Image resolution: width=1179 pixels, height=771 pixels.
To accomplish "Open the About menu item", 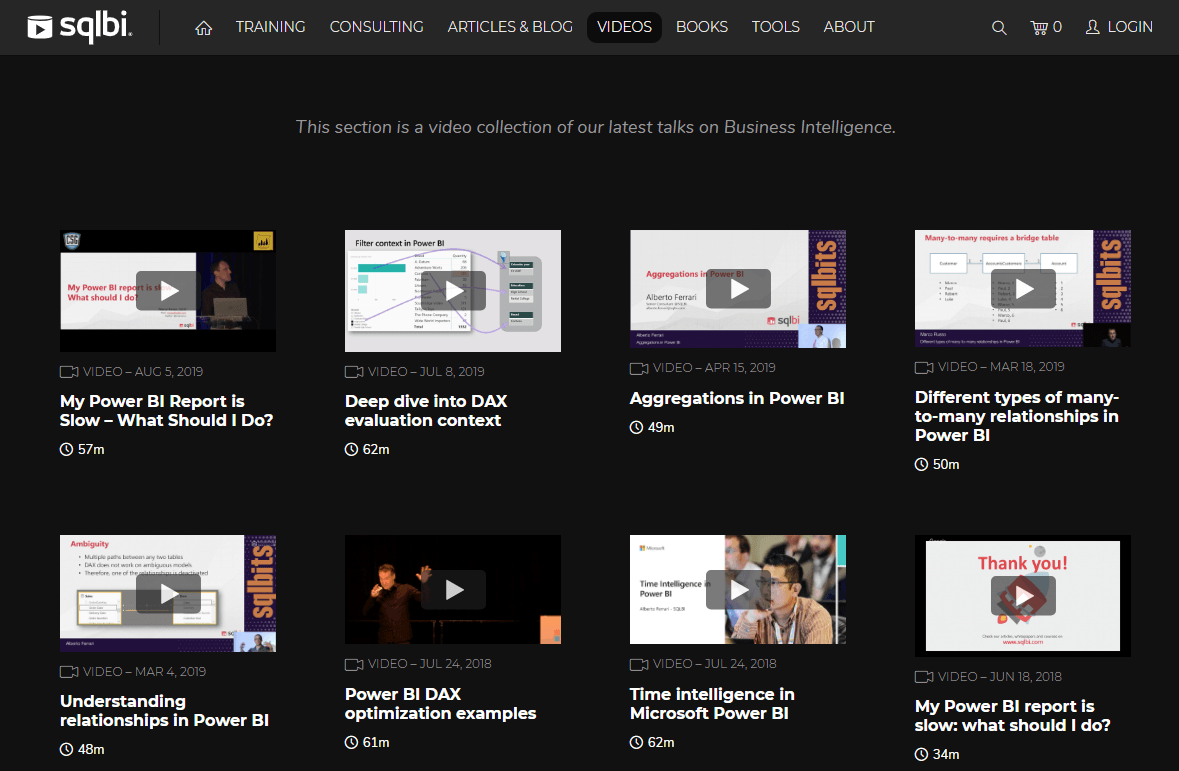I will pyautogui.click(x=849, y=27).
